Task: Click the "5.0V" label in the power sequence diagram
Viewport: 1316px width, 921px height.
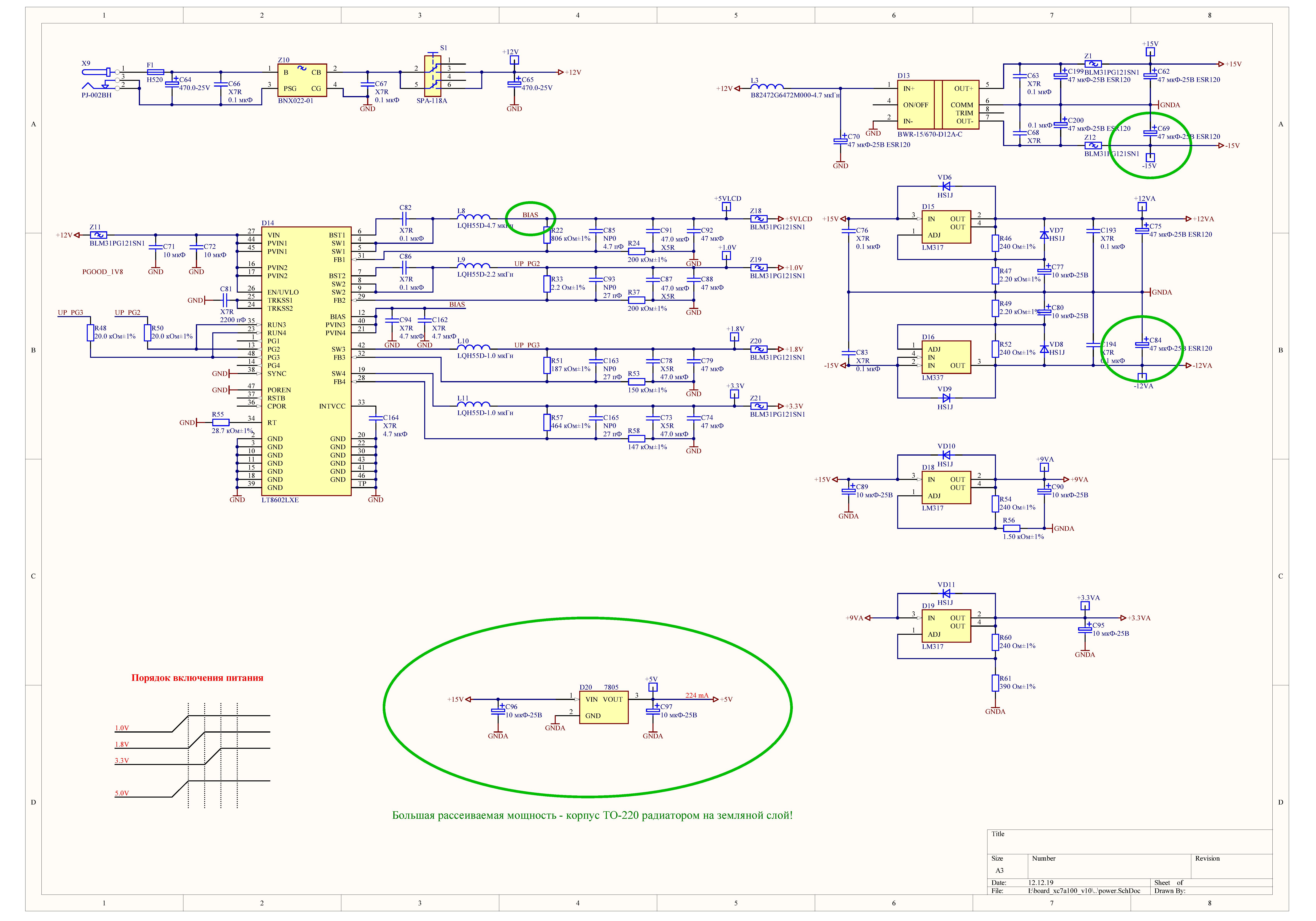Action: [122, 793]
